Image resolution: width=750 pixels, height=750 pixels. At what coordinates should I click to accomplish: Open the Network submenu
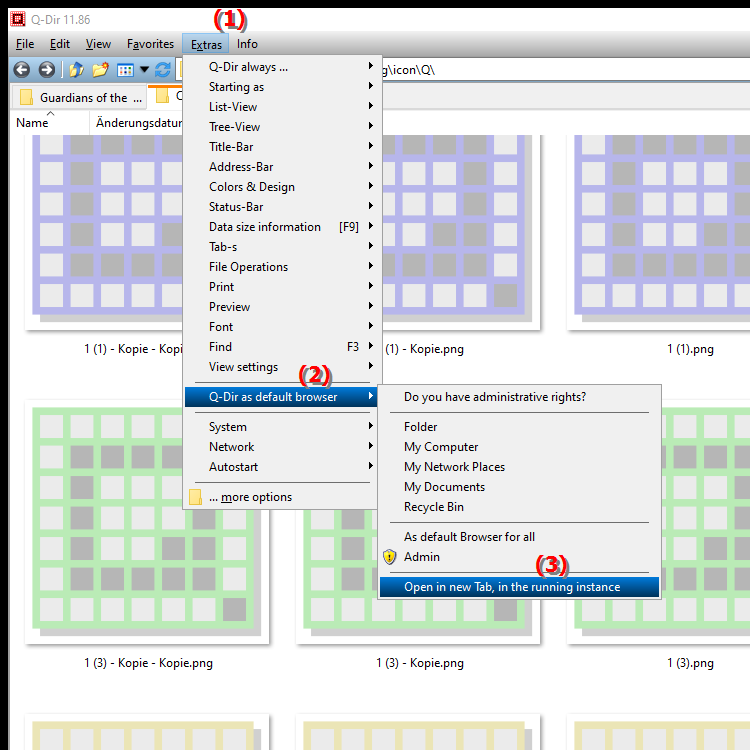(281, 447)
